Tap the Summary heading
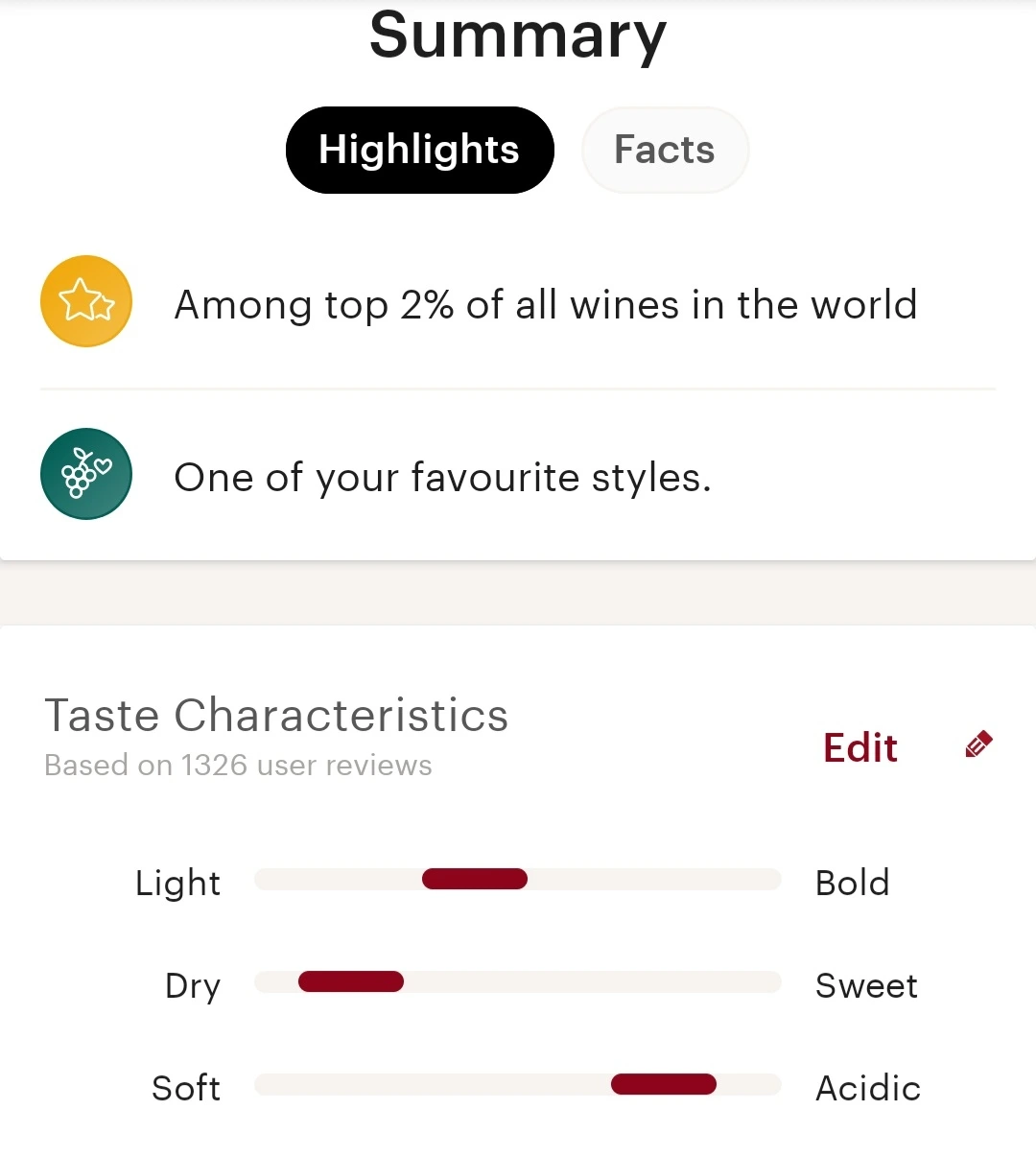The image size is (1036, 1156). [518, 35]
